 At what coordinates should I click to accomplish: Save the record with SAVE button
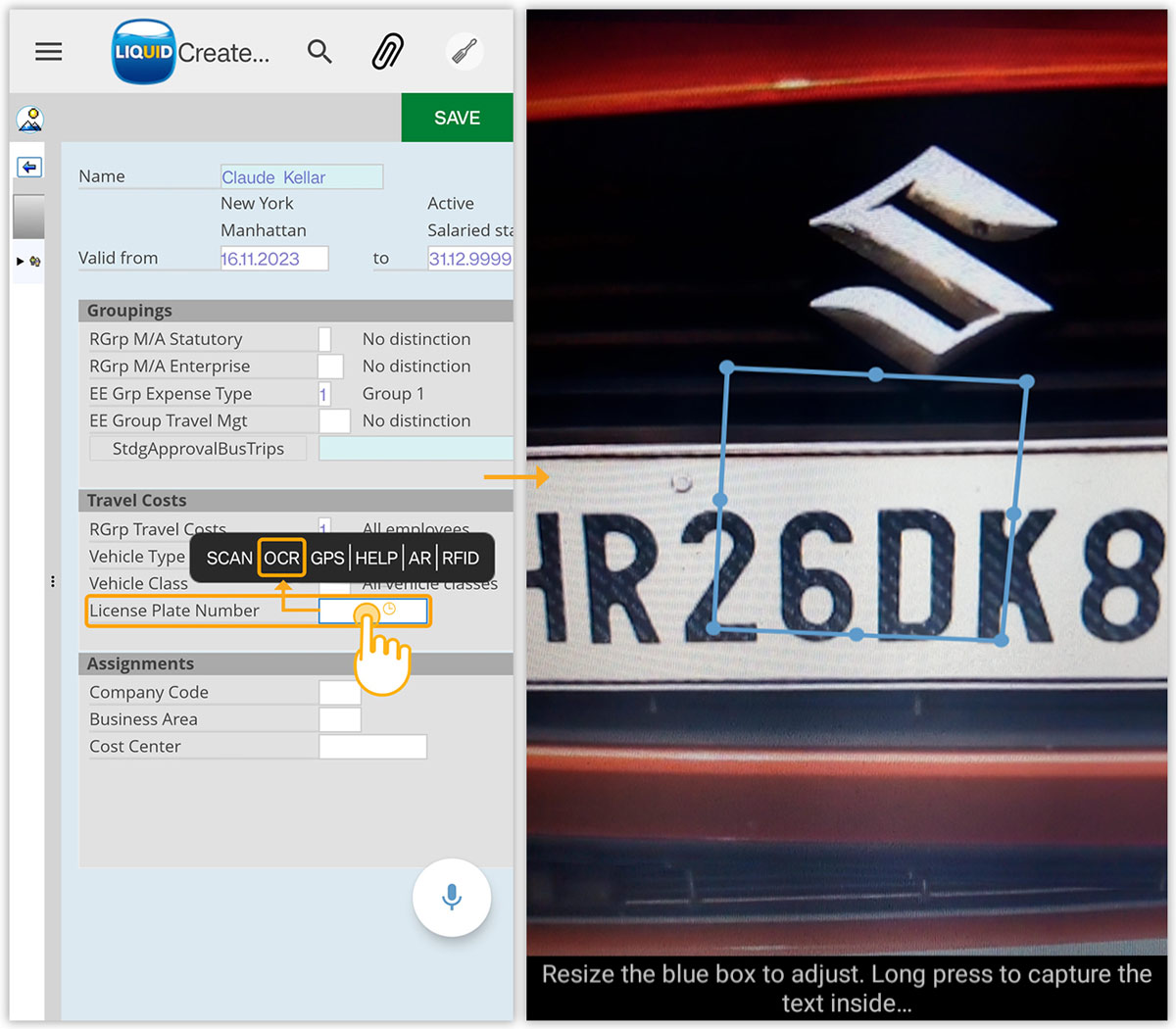458,118
